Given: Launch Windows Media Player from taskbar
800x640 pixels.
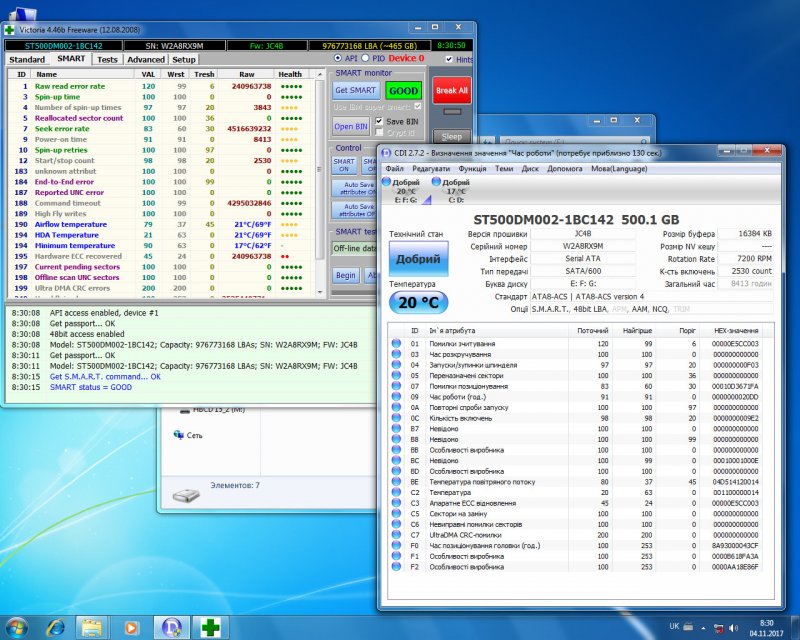Looking at the screenshot, I should (130, 626).
